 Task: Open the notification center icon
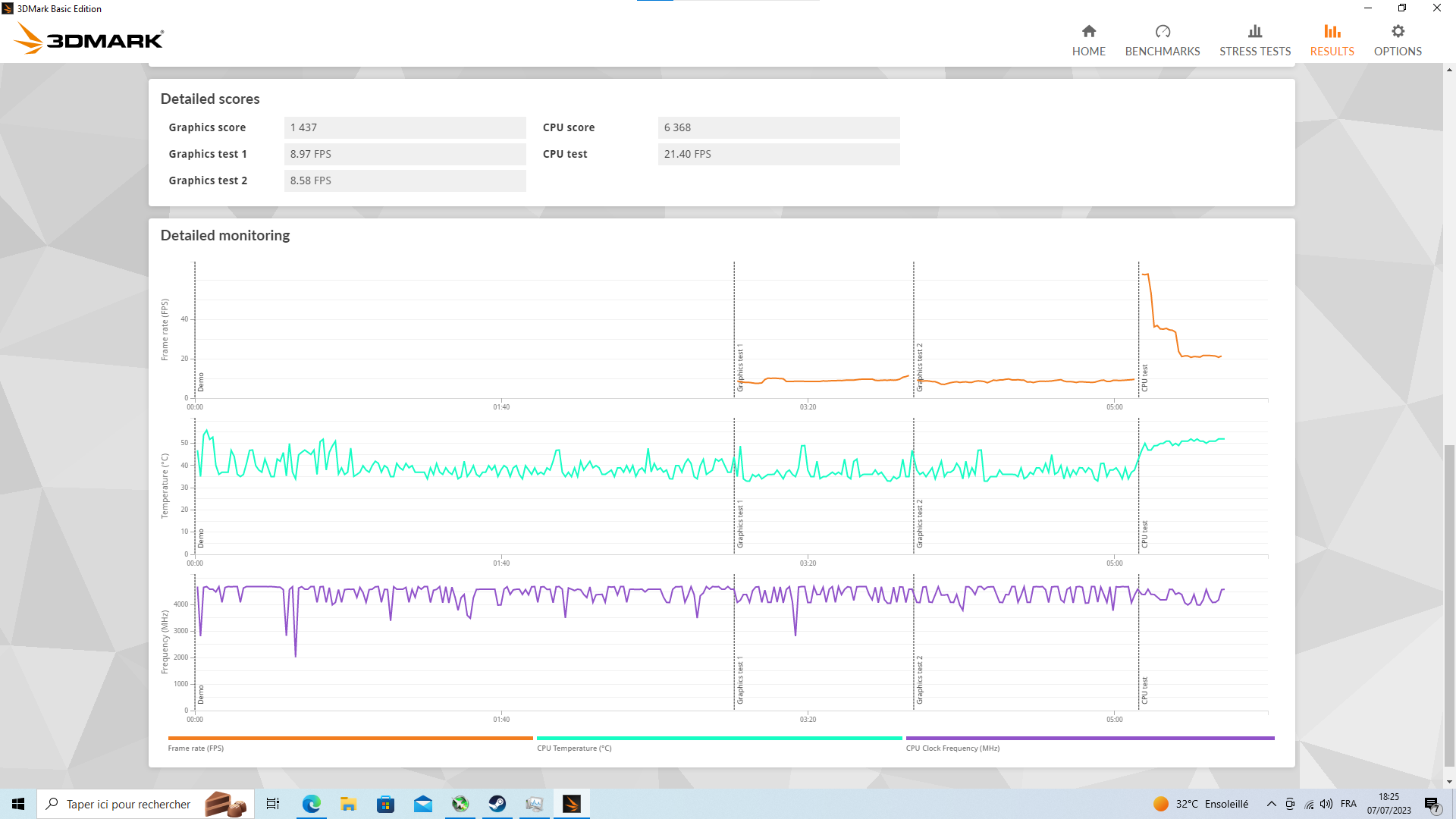point(1432,805)
